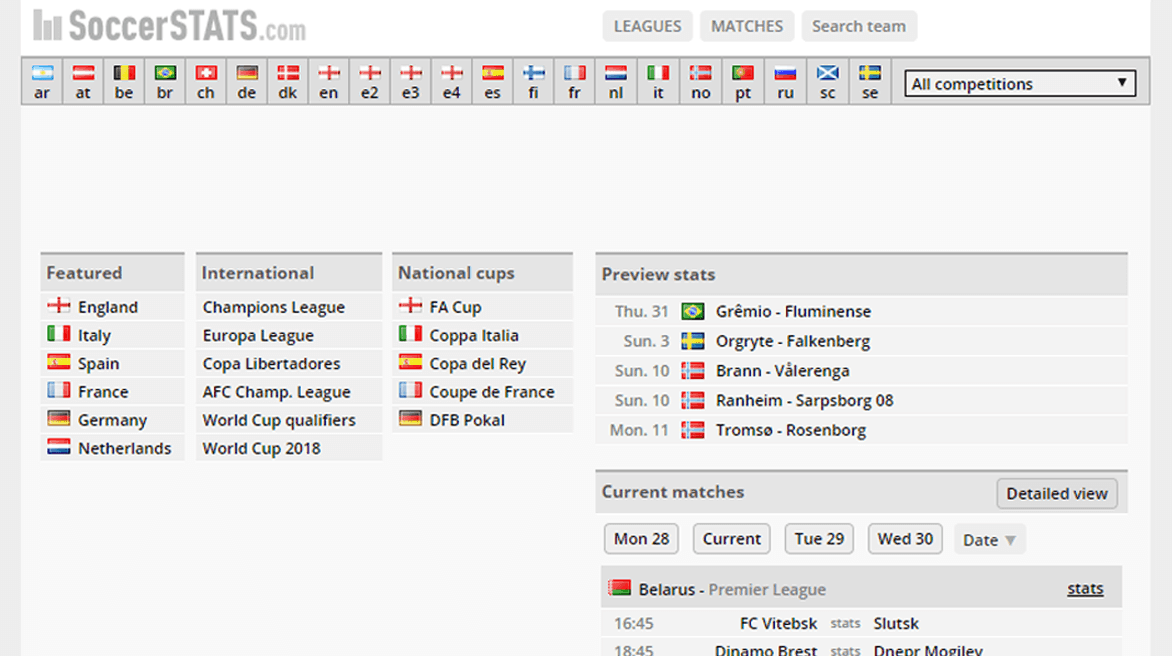1172x656 pixels.
Task: Select the Current tab
Action: [x=732, y=539]
